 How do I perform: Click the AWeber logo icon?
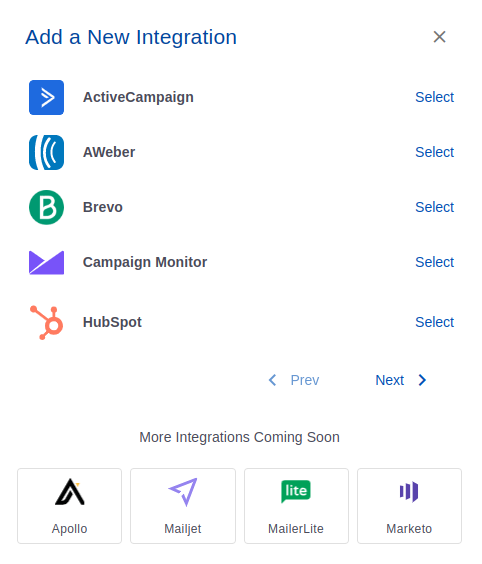pyautogui.click(x=46, y=153)
